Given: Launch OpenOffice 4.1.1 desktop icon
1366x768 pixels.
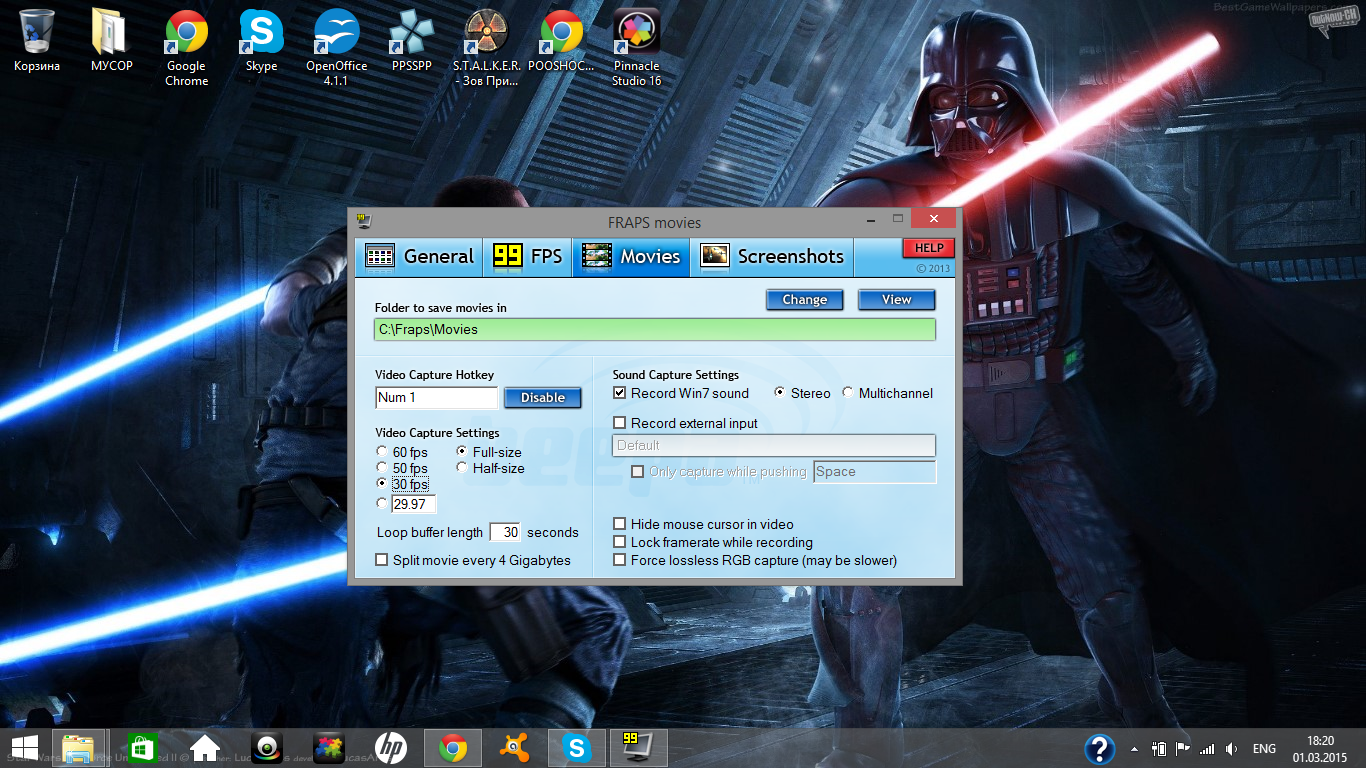Looking at the screenshot, I should point(336,33).
